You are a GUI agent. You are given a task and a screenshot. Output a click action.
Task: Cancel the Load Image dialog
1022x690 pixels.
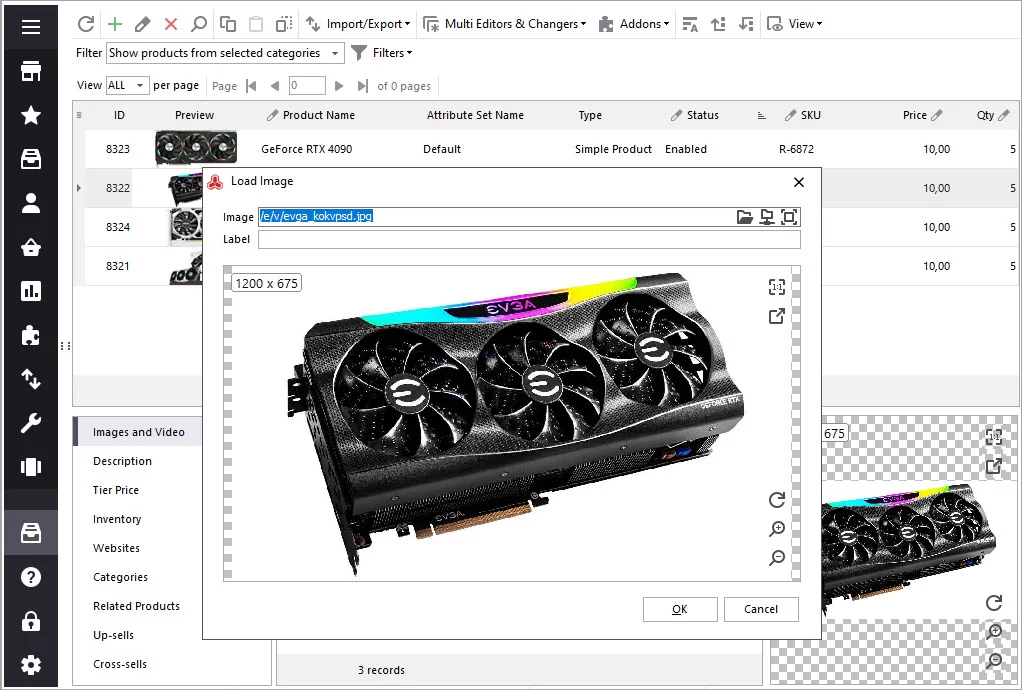(x=761, y=609)
